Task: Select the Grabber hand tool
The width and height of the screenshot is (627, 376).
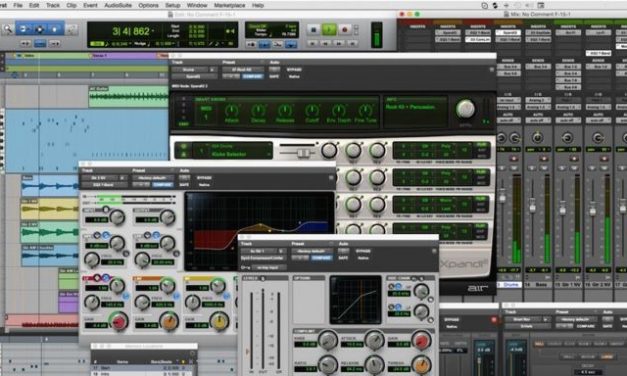Action: pyautogui.click(x=55, y=29)
